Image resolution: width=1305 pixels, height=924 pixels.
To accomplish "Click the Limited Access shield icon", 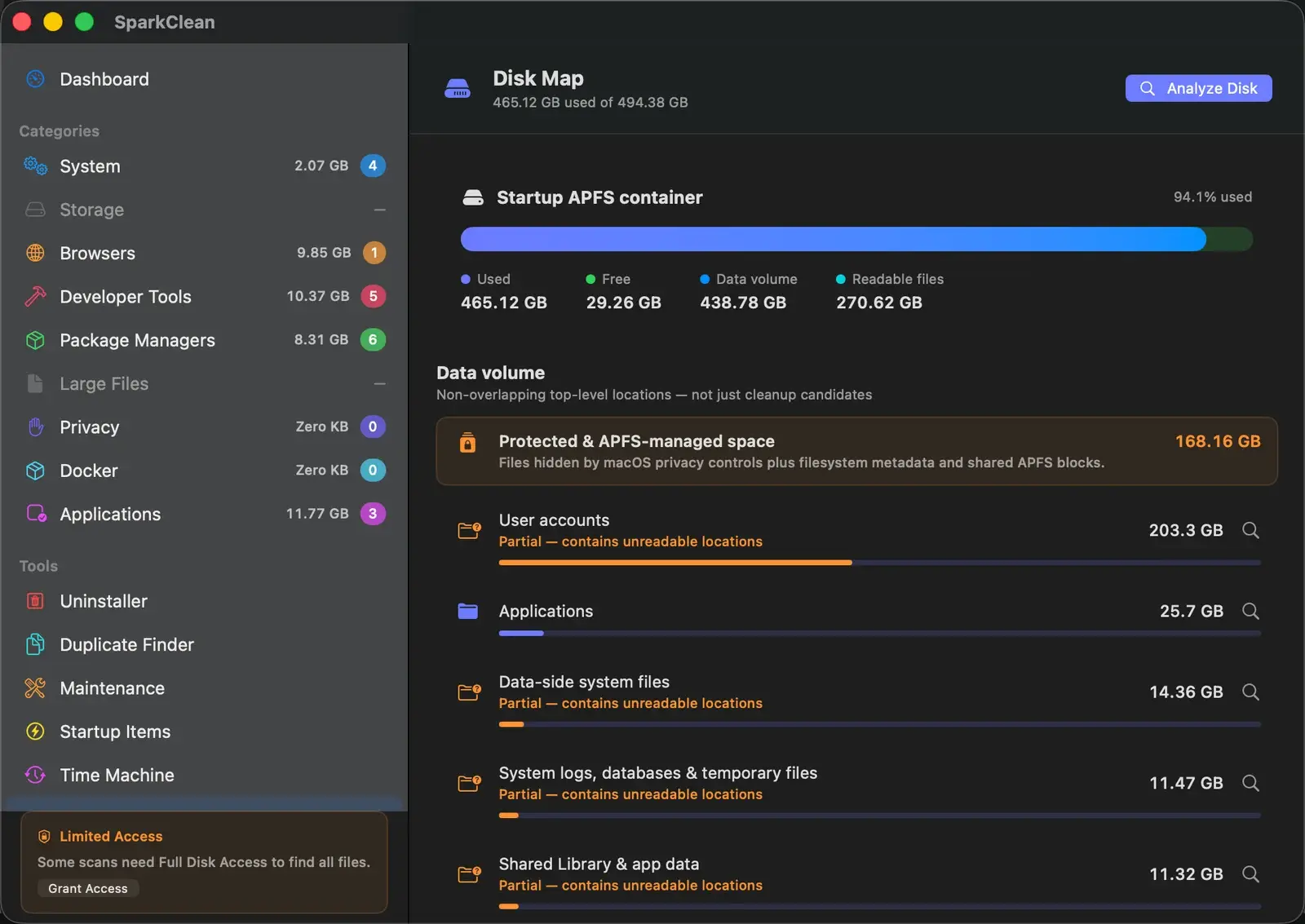I will pyautogui.click(x=44, y=837).
